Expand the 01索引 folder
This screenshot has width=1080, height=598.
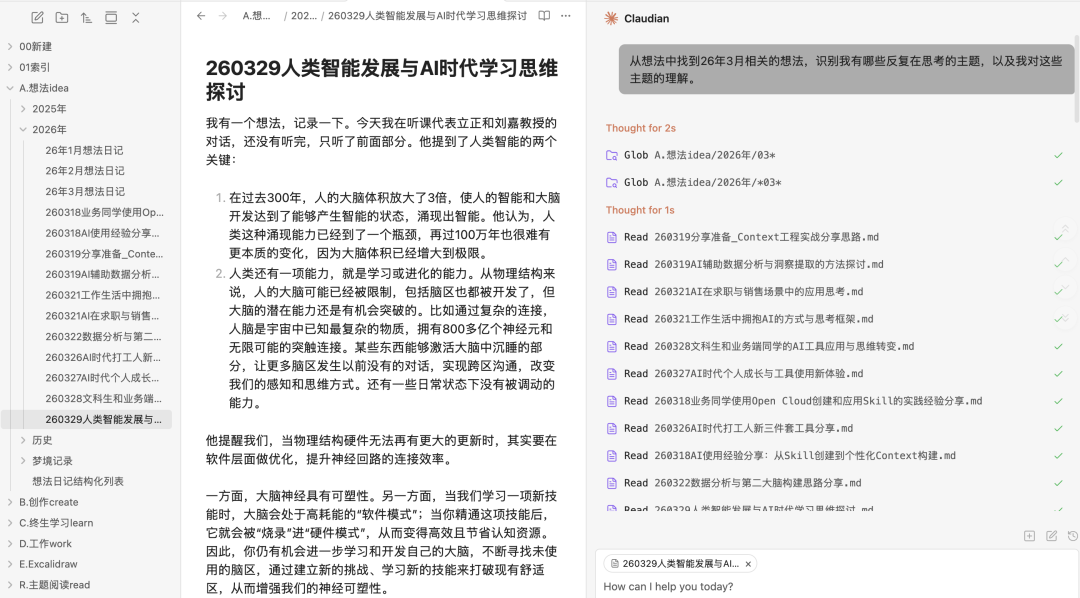click(x=10, y=68)
